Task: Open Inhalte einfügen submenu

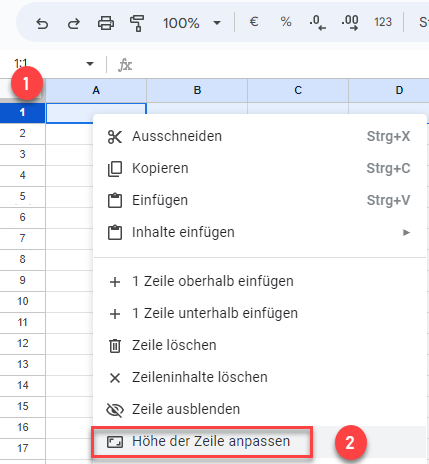Action: (260, 233)
